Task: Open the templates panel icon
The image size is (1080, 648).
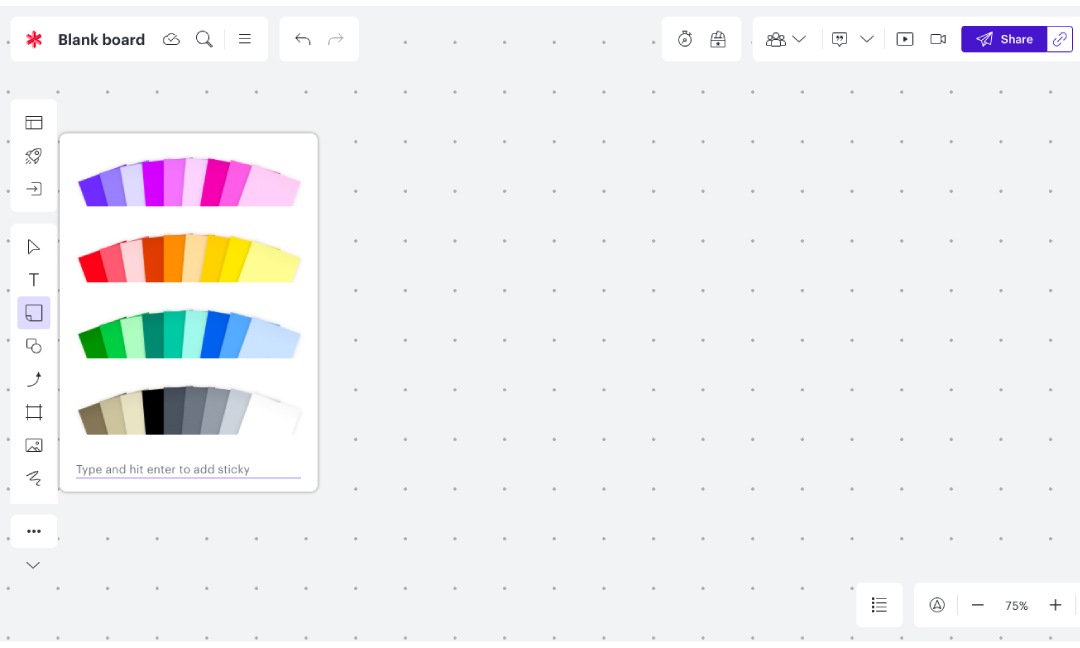Action: [33, 121]
